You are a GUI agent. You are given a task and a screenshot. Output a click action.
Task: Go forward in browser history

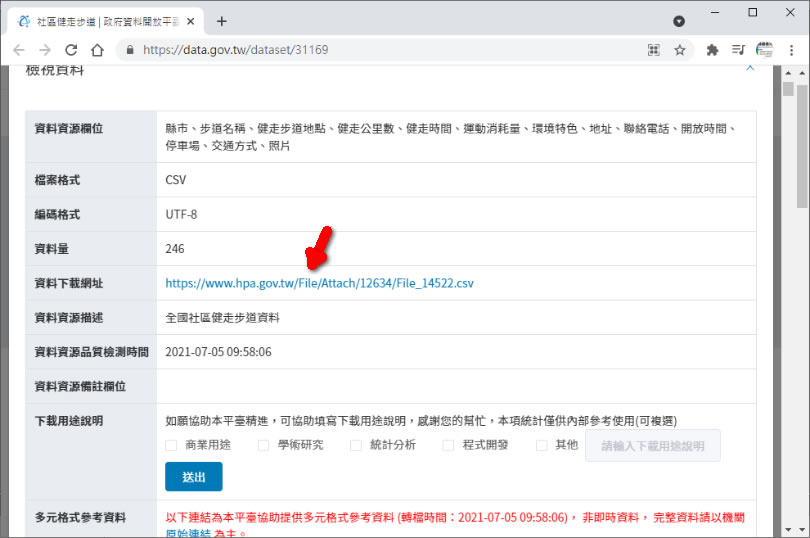tap(45, 50)
